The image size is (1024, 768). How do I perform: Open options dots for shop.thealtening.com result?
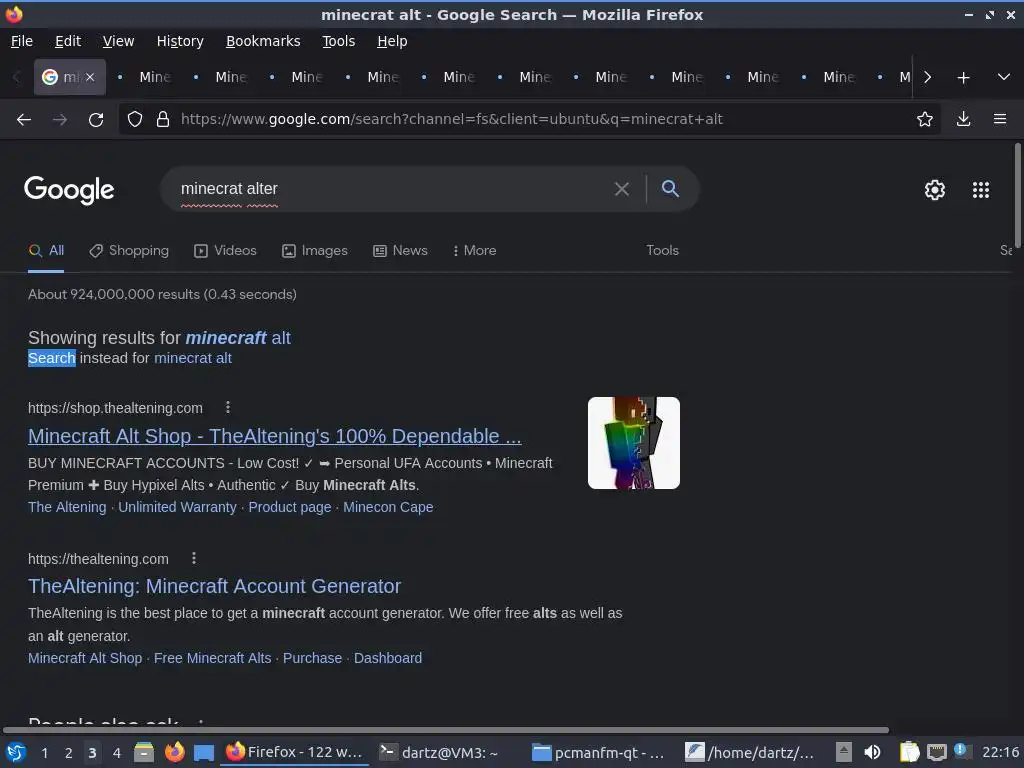click(x=228, y=408)
